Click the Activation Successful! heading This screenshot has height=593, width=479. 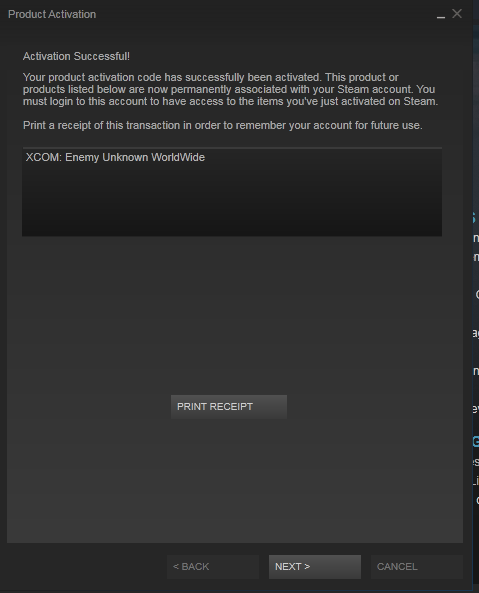tap(76, 56)
